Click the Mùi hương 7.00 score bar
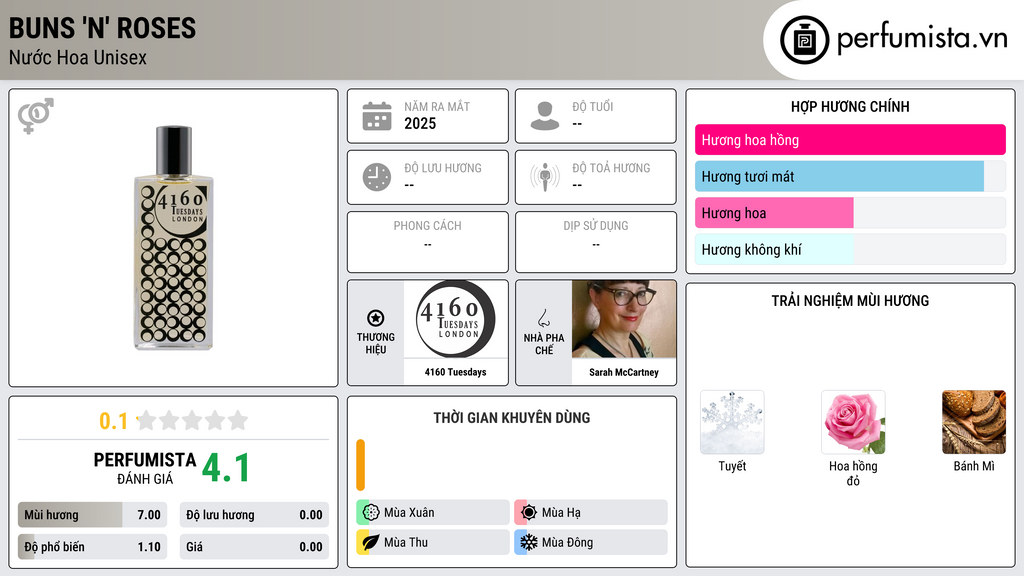Screen dimensions: 1024x576 coord(92,515)
